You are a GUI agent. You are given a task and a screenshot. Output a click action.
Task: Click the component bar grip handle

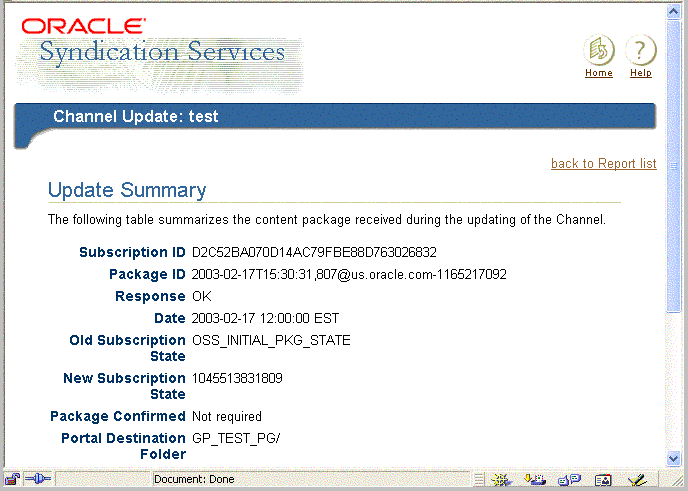(479, 480)
